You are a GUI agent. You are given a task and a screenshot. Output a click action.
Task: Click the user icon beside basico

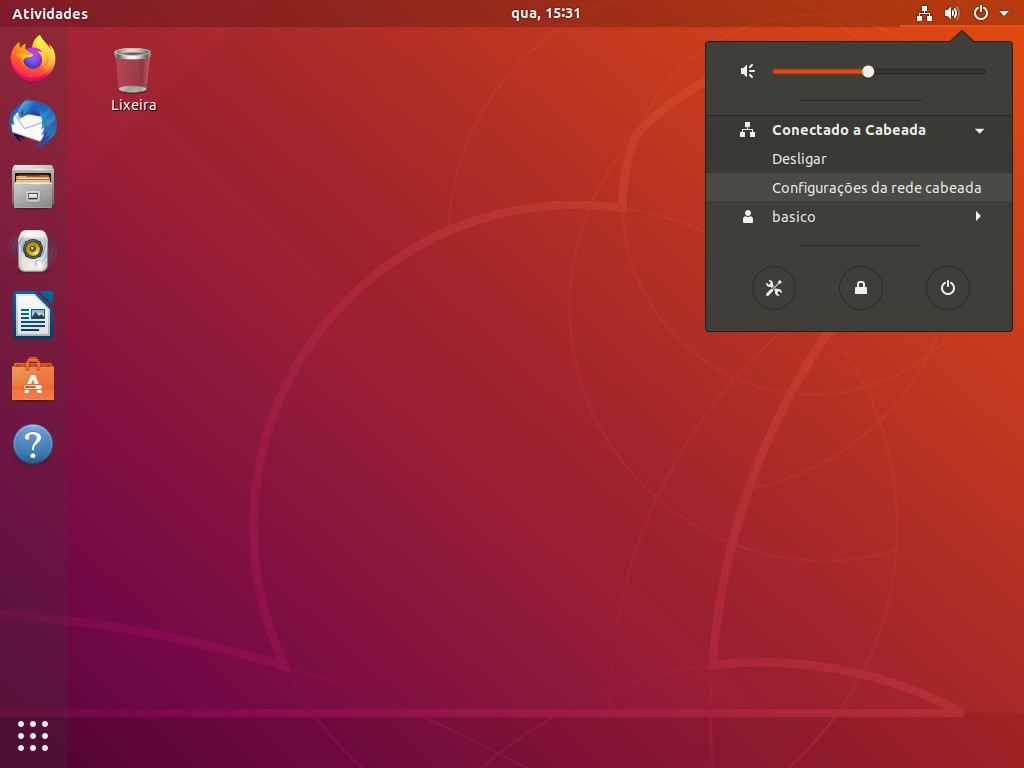point(748,217)
